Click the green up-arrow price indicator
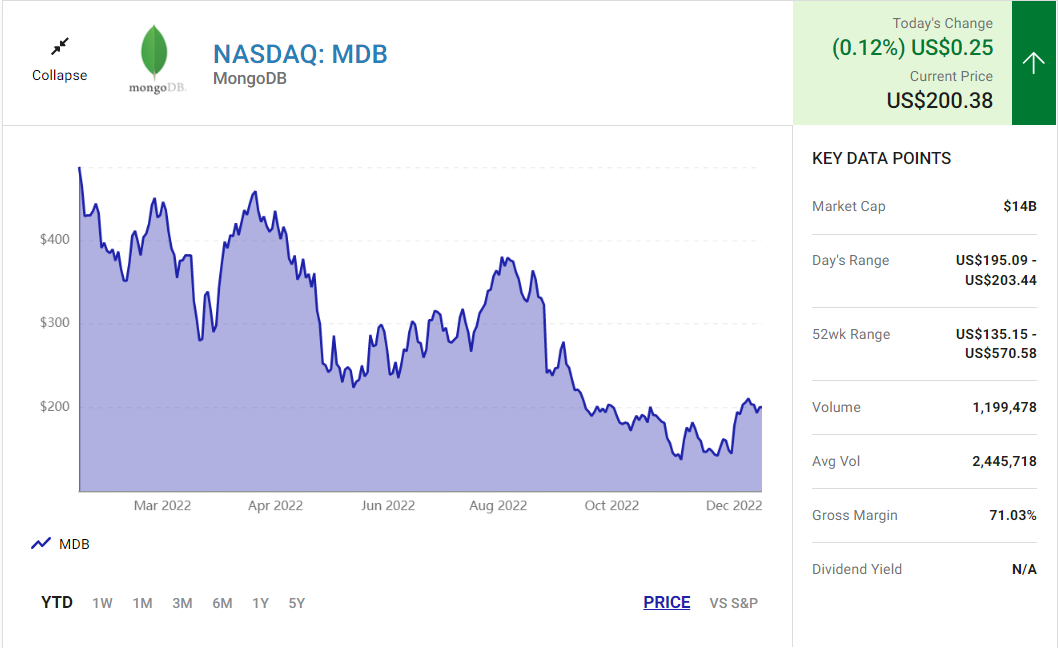Image resolution: width=1058 pixels, height=648 pixels. click(1033, 63)
